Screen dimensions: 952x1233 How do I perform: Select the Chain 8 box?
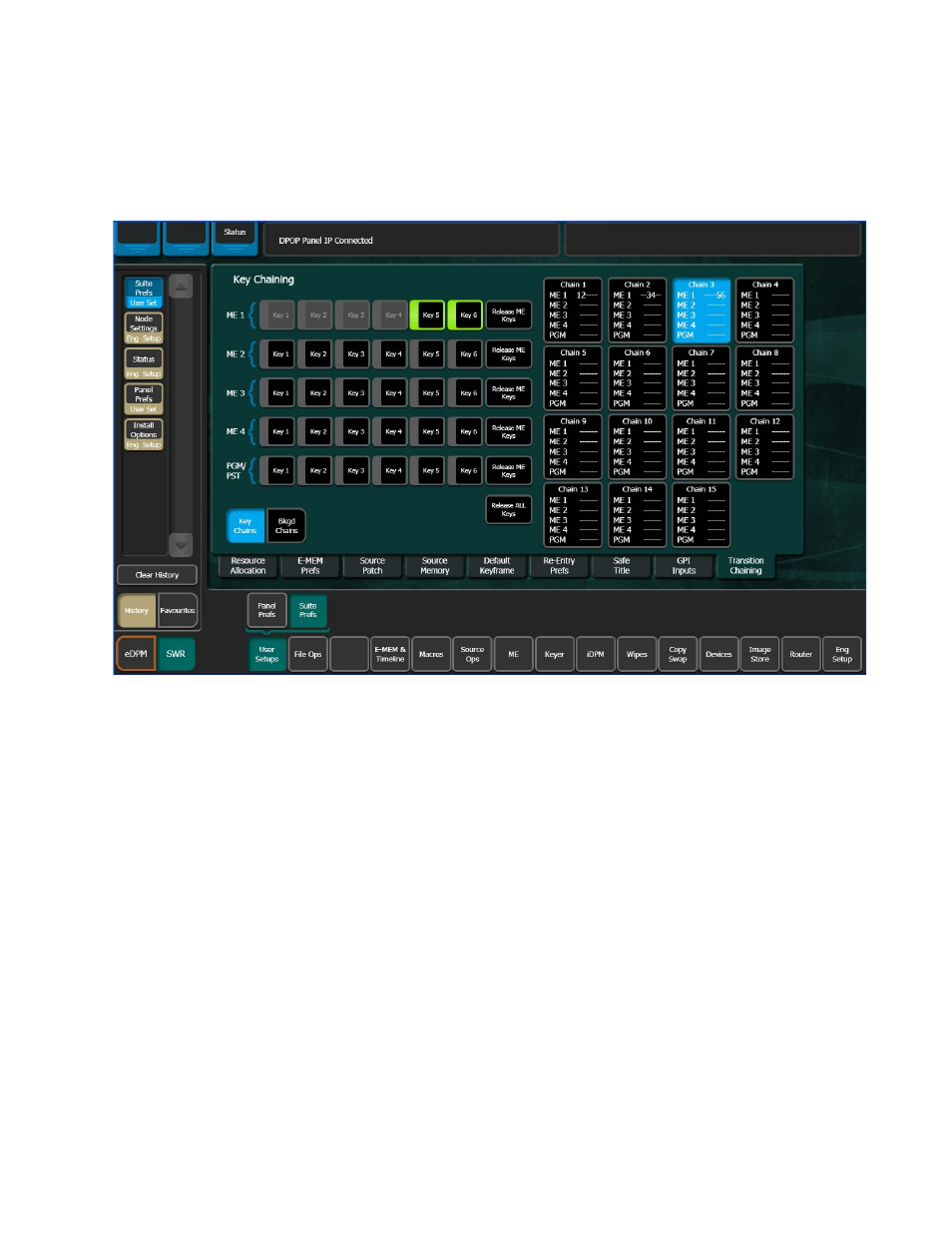pyautogui.click(x=764, y=378)
